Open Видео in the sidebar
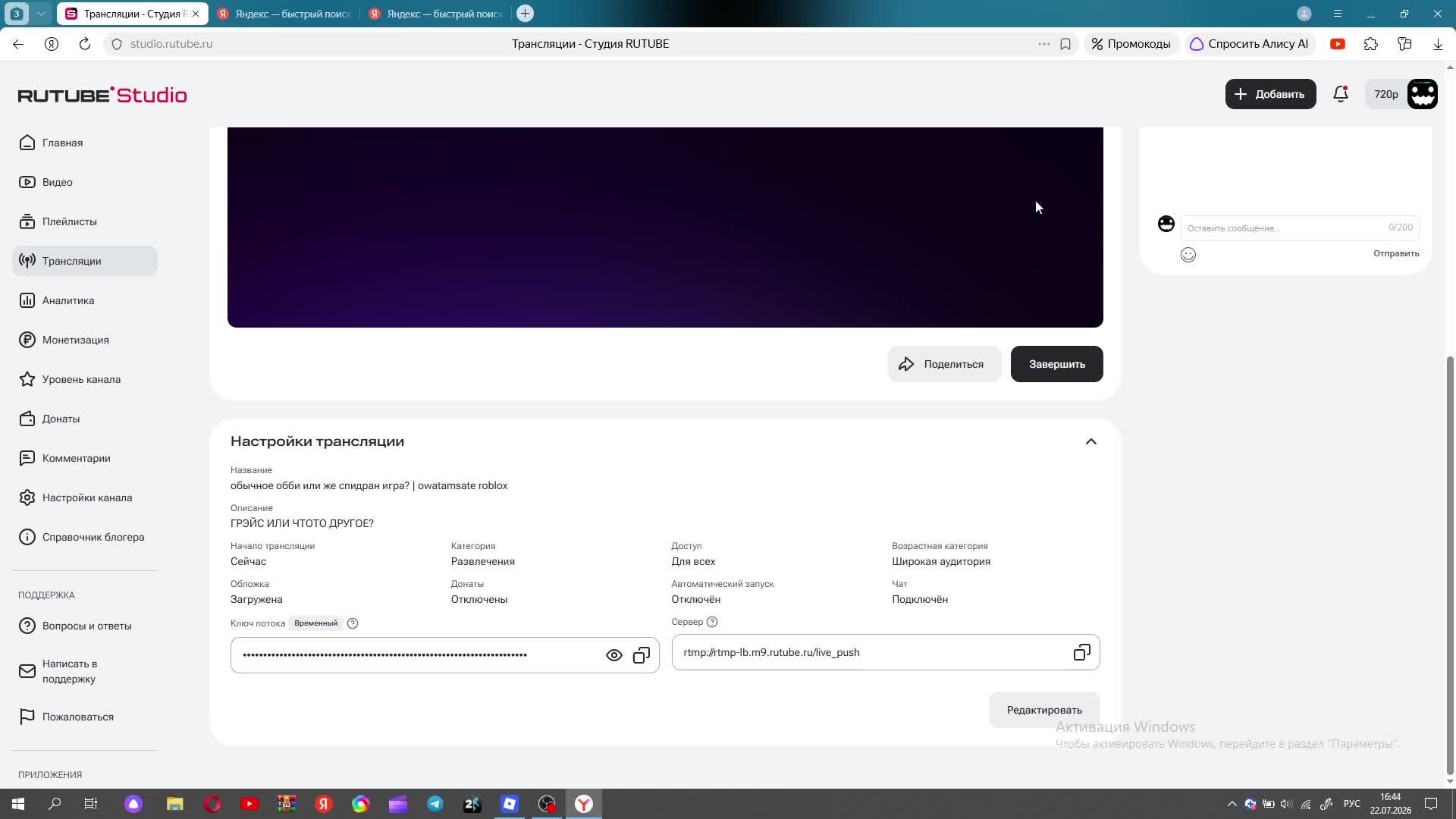The image size is (1456, 819). pyautogui.click(x=85, y=182)
